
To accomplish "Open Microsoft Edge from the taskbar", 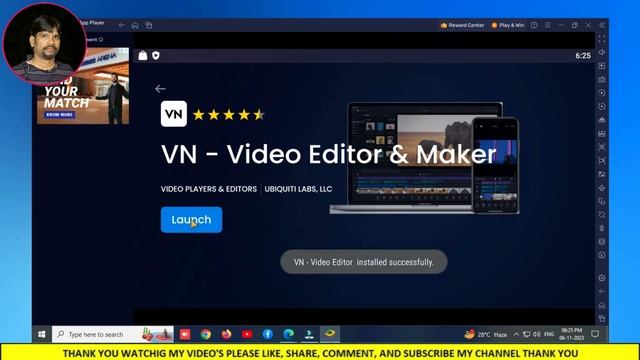I will click(x=289, y=334).
